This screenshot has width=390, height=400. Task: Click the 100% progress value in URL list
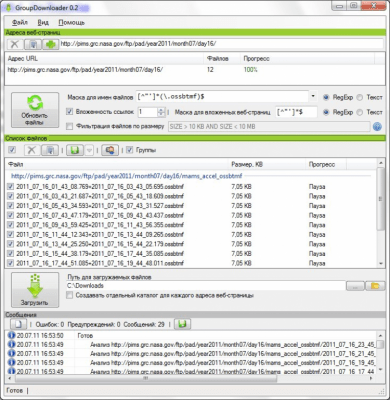(x=250, y=70)
